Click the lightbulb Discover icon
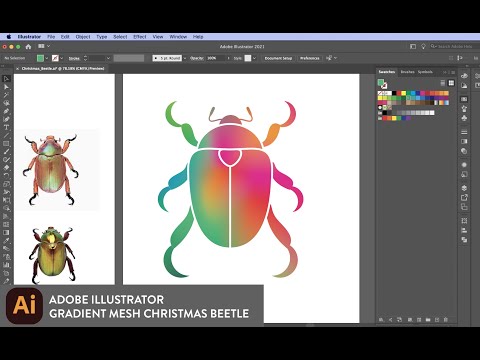480x360 pixels. [x=423, y=47]
